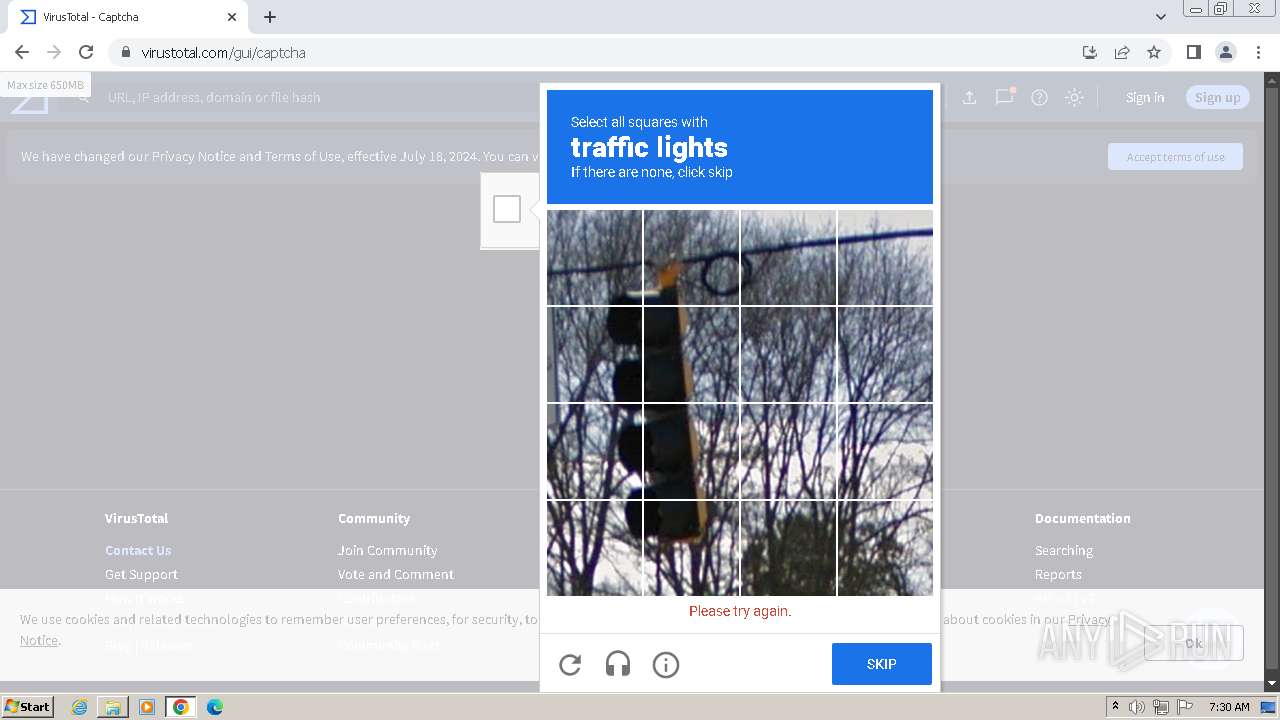Open volume control in system tray
1280x720 pixels.
coord(1137,707)
